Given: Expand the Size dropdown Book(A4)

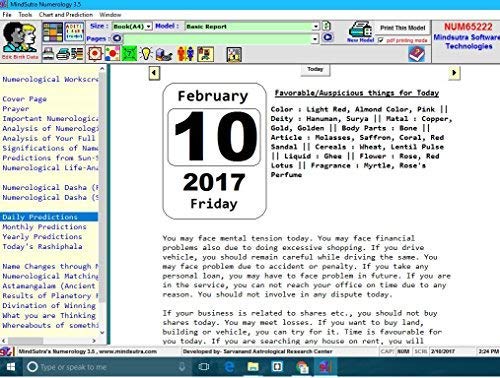Looking at the screenshot, I should pos(149,26).
